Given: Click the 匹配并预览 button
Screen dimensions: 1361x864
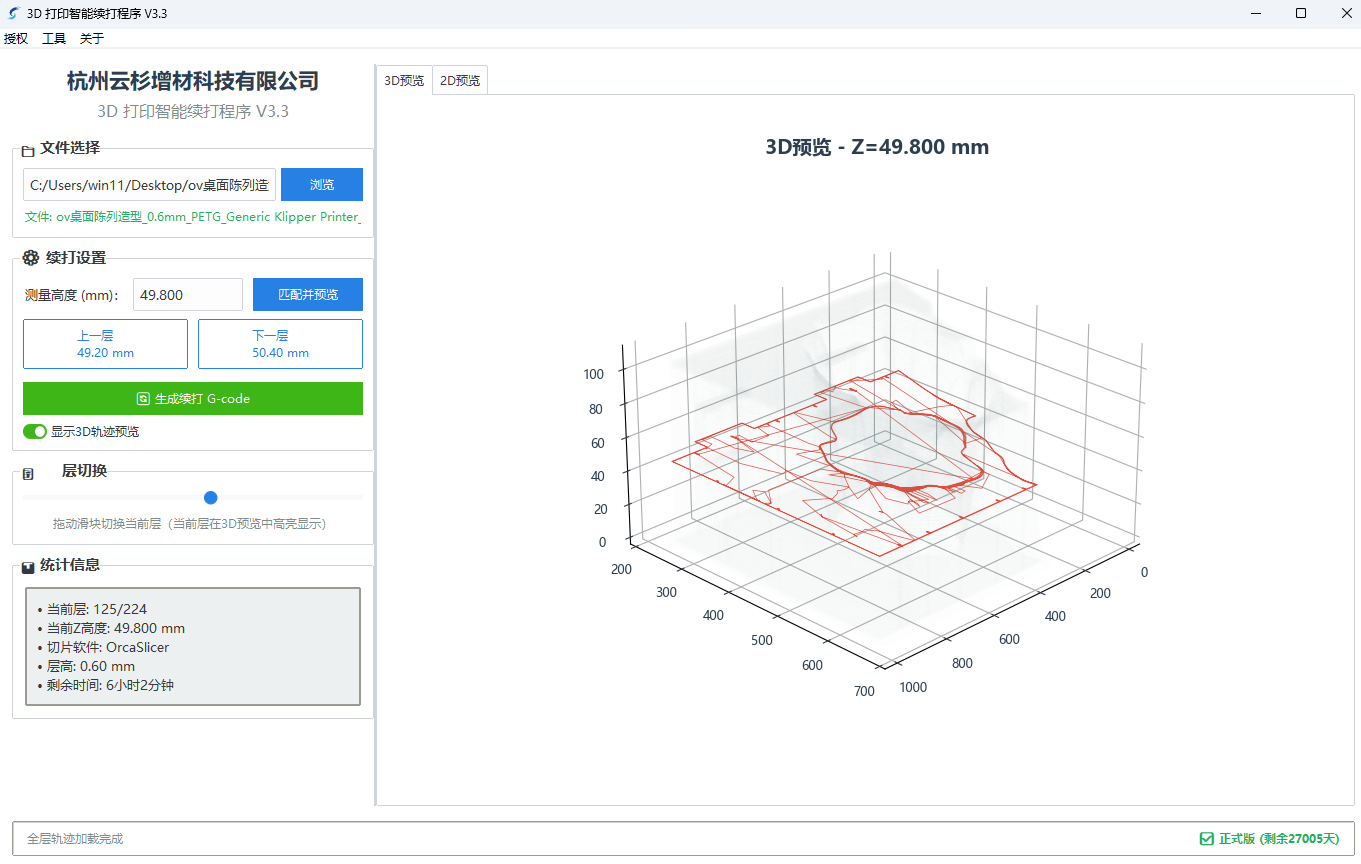Looking at the screenshot, I should [307, 294].
